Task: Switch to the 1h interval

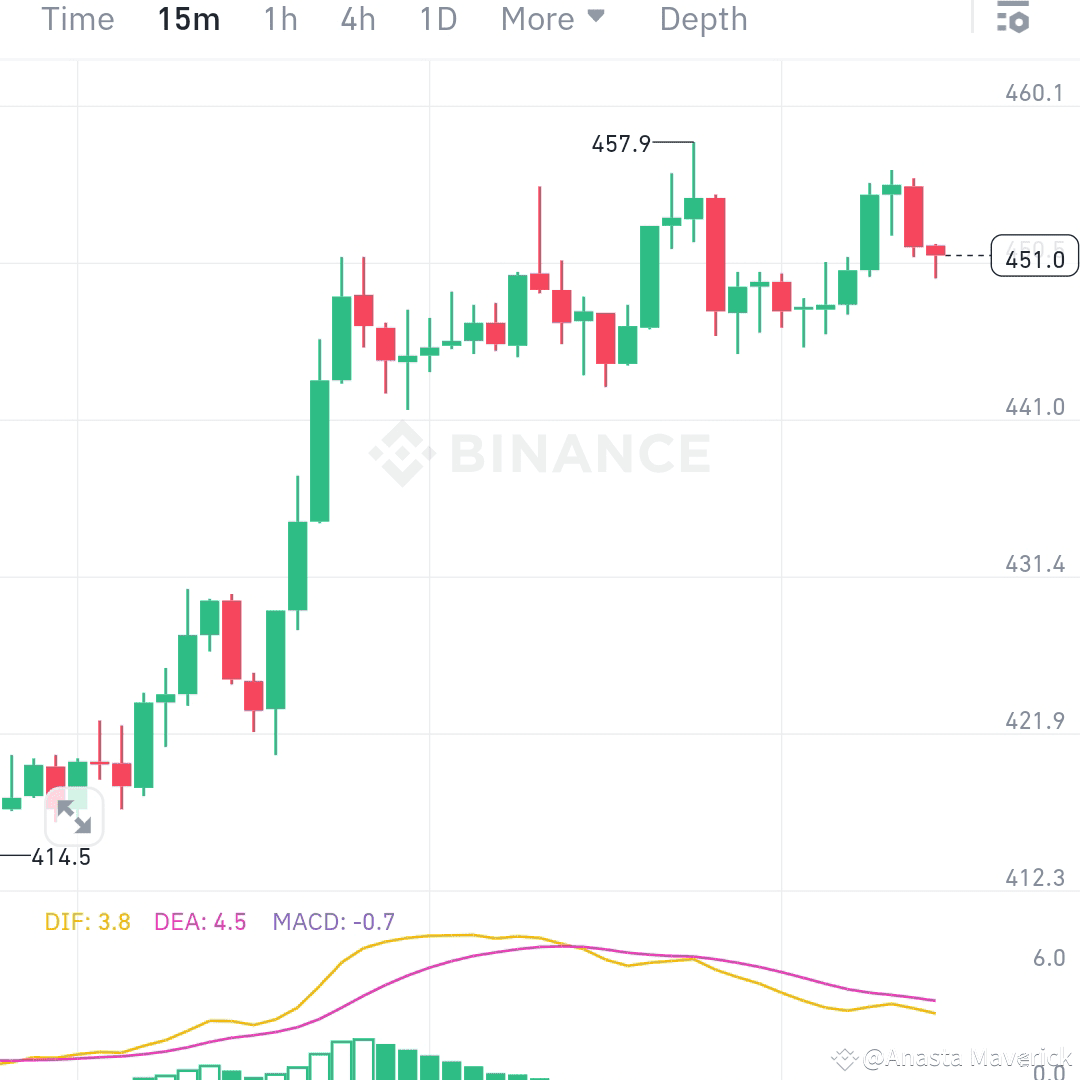Action: pos(279,18)
